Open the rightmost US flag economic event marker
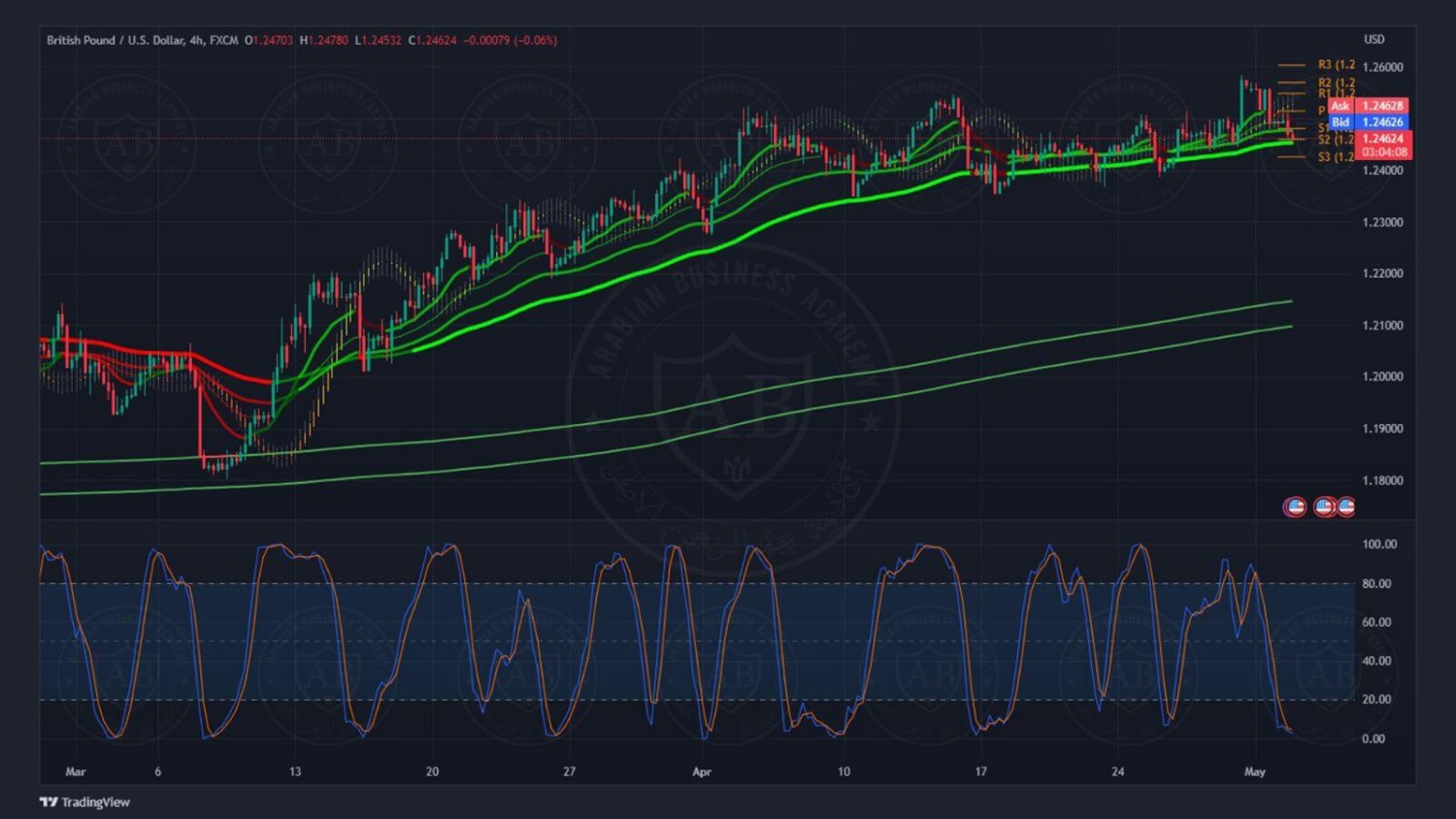The image size is (1456, 819). (1346, 507)
